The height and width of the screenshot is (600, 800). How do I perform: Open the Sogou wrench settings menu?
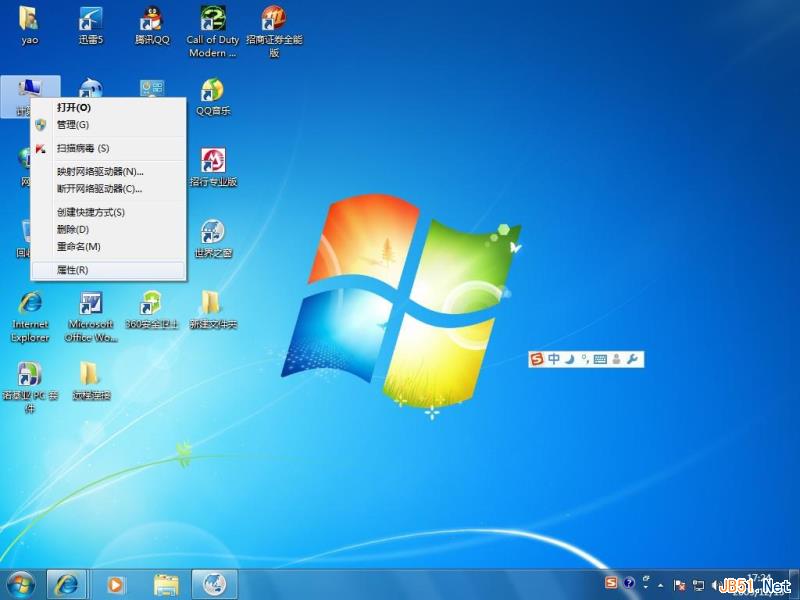(x=633, y=358)
